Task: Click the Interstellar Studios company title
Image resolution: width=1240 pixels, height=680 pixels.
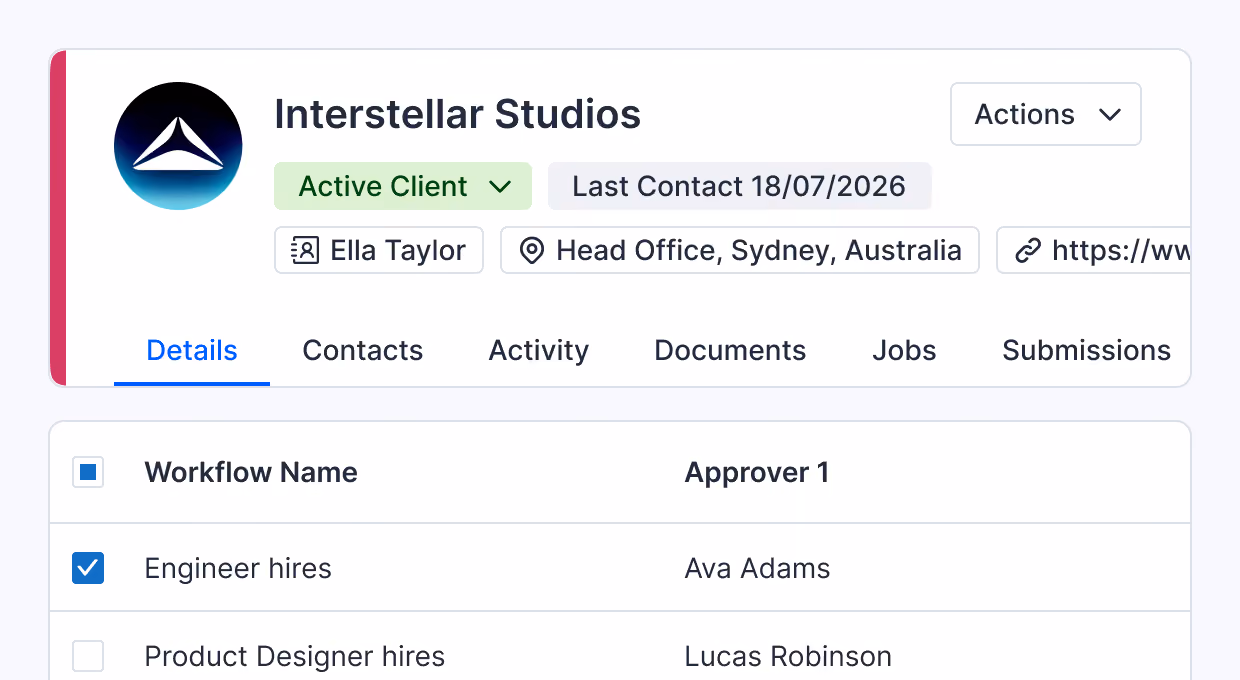Action: pos(458,114)
